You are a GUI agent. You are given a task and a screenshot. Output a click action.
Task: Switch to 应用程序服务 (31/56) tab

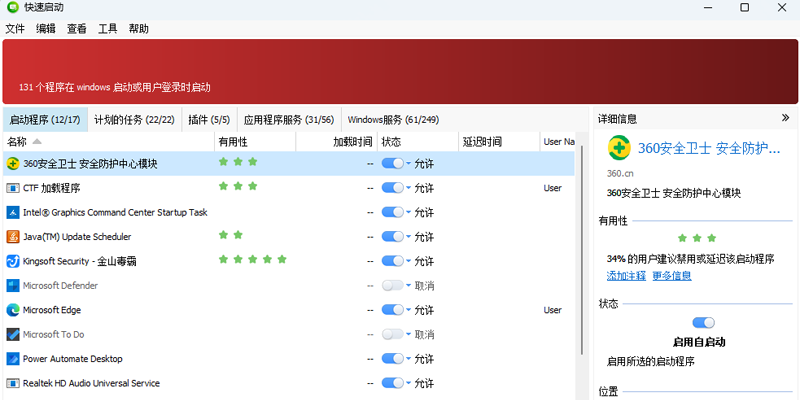(x=289, y=120)
